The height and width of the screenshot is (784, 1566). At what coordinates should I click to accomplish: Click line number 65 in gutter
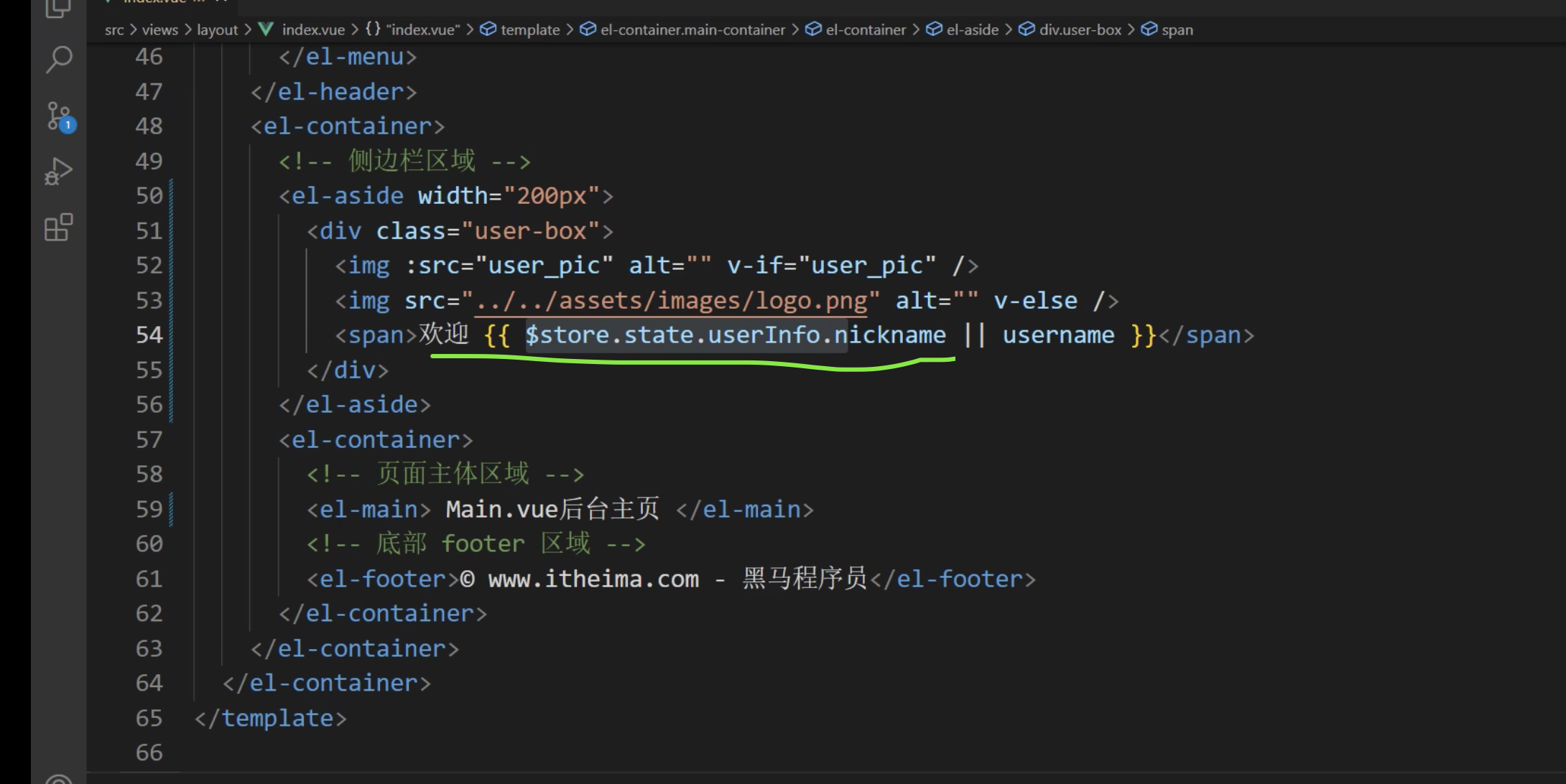pos(149,718)
